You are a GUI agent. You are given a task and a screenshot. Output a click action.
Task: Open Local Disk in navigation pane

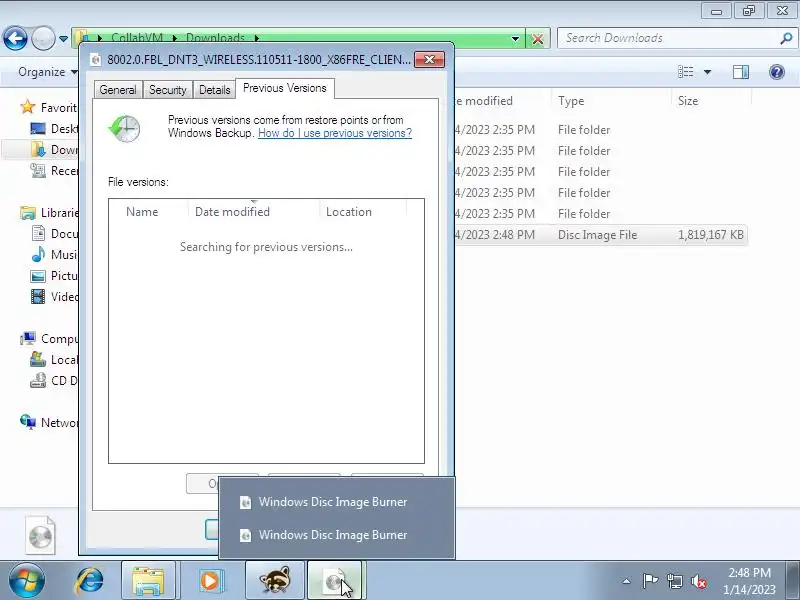[x=54, y=360]
